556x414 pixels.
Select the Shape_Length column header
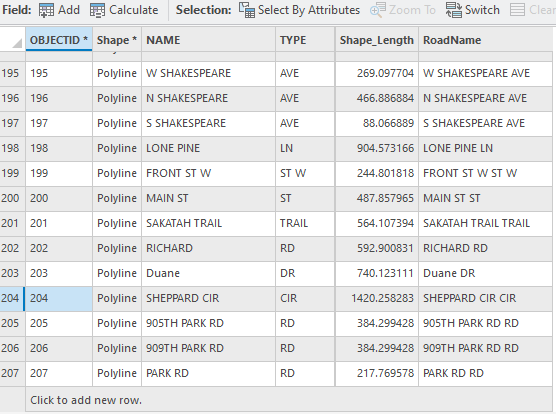point(377,39)
